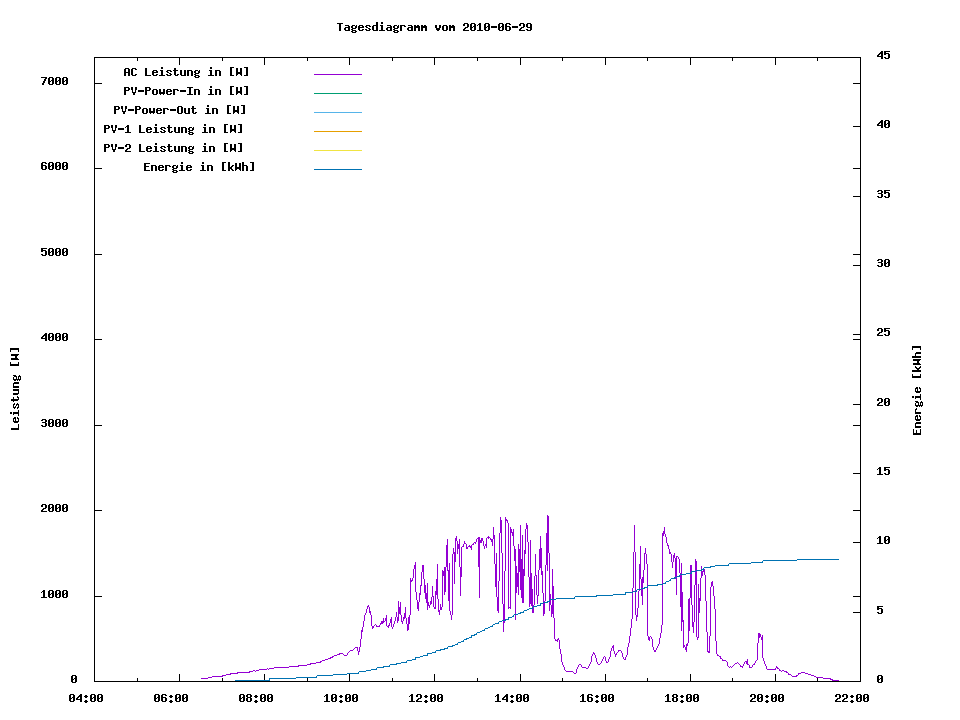Click the 7000 value on the power axis
The image size is (960, 720).
(54, 81)
